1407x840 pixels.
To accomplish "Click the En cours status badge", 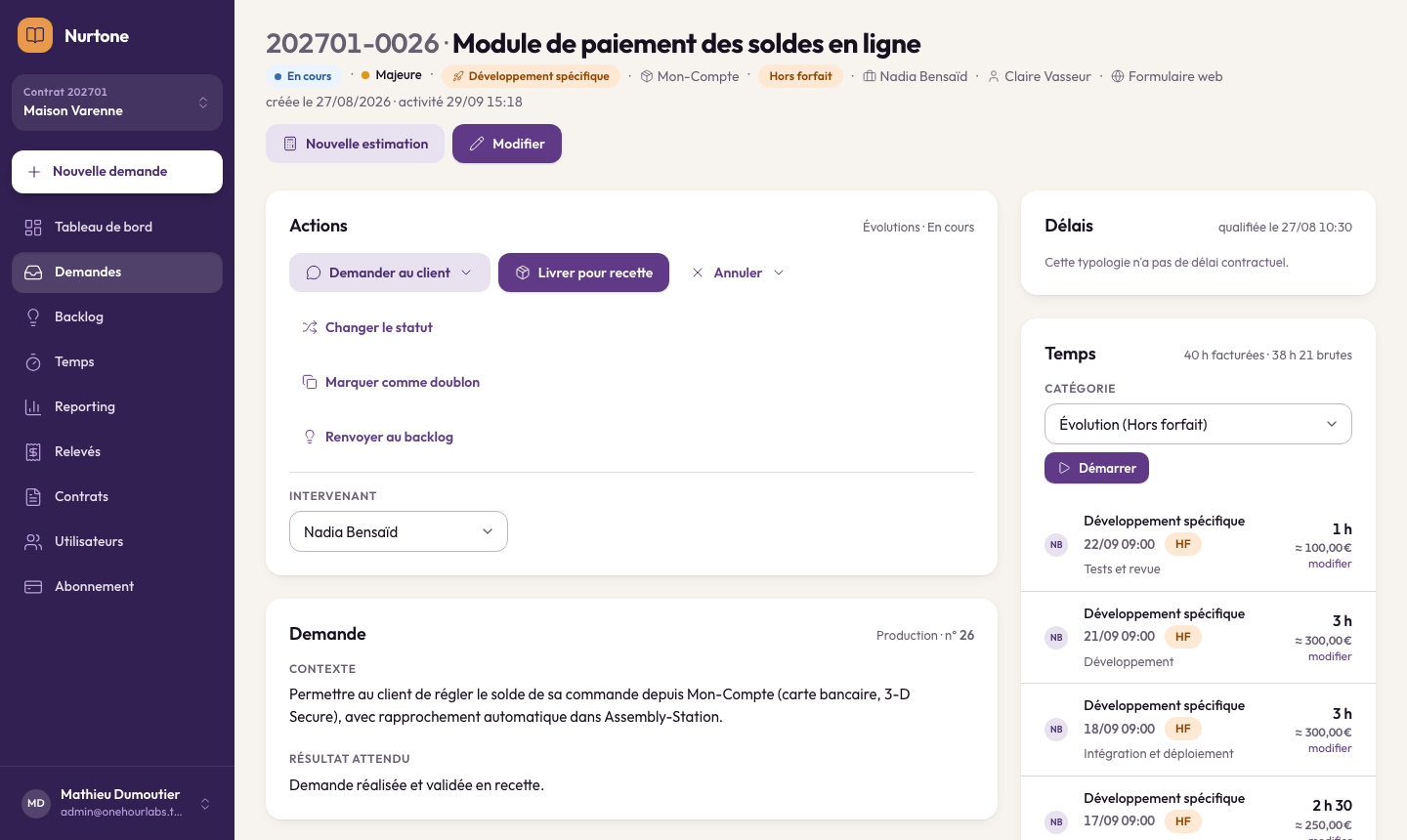I will click(303, 76).
